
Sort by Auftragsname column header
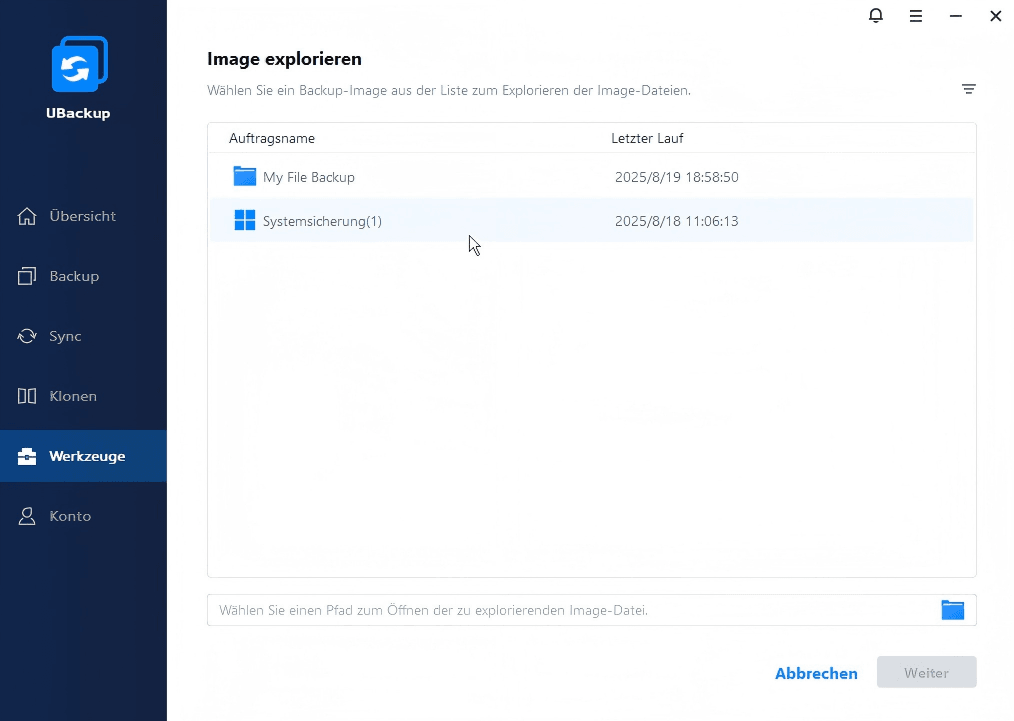272,138
